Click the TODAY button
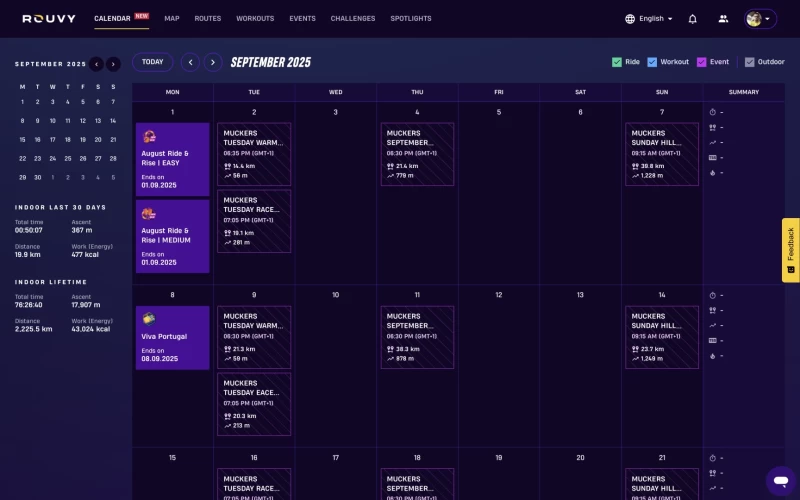 point(153,62)
